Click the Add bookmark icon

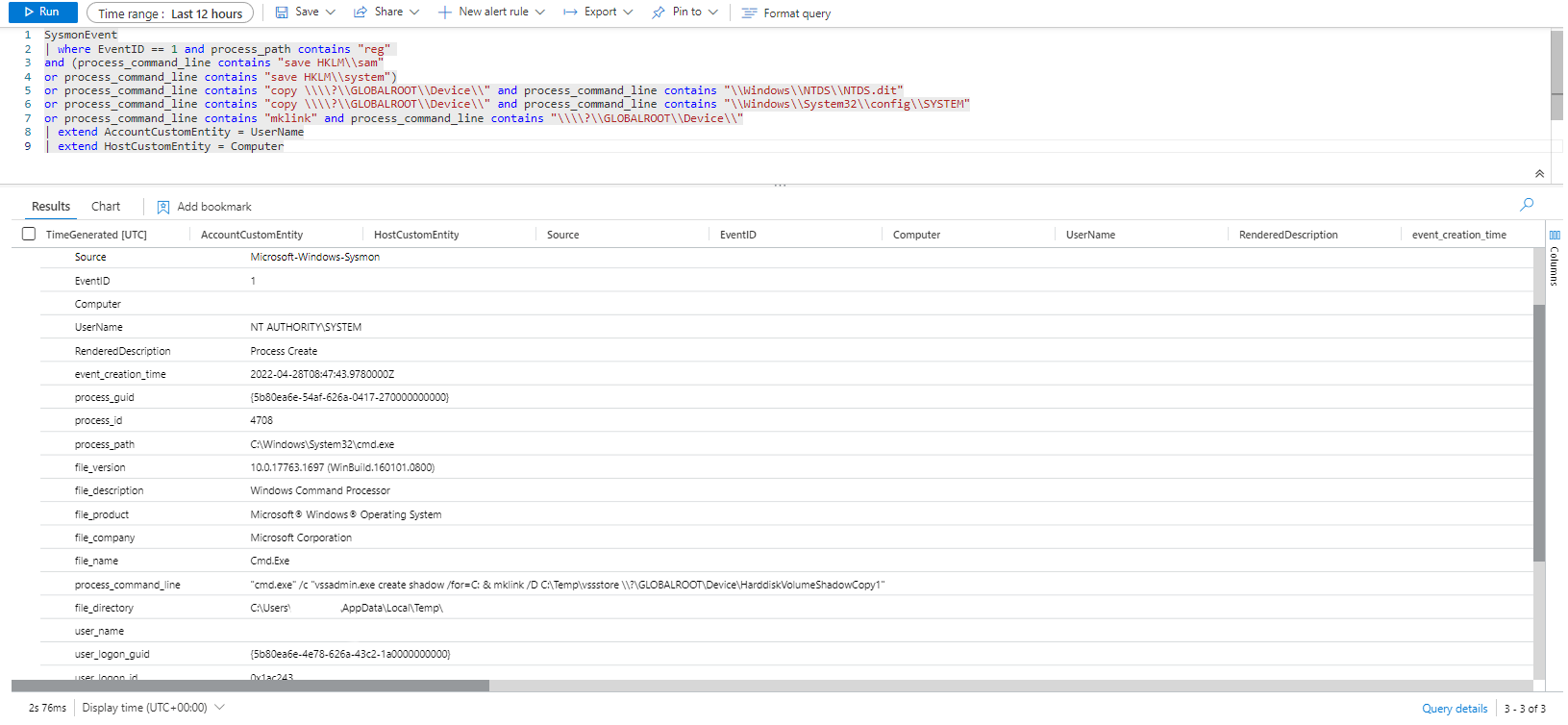coord(163,207)
